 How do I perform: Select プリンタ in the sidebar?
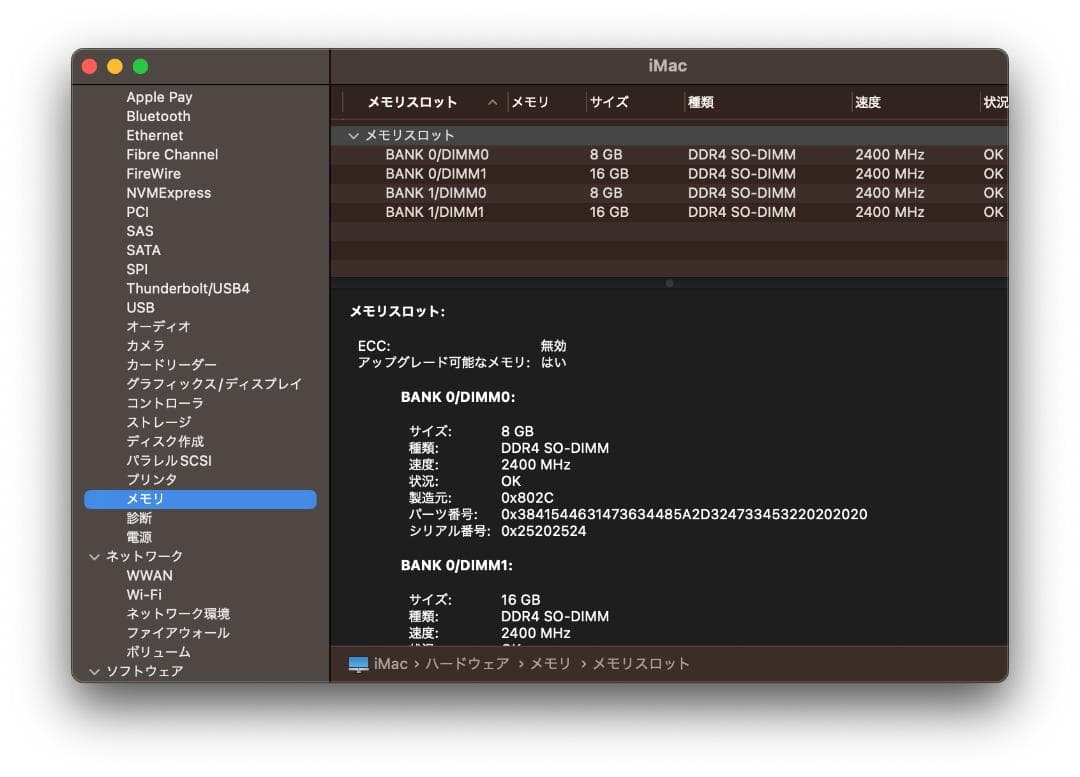[x=153, y=479]
